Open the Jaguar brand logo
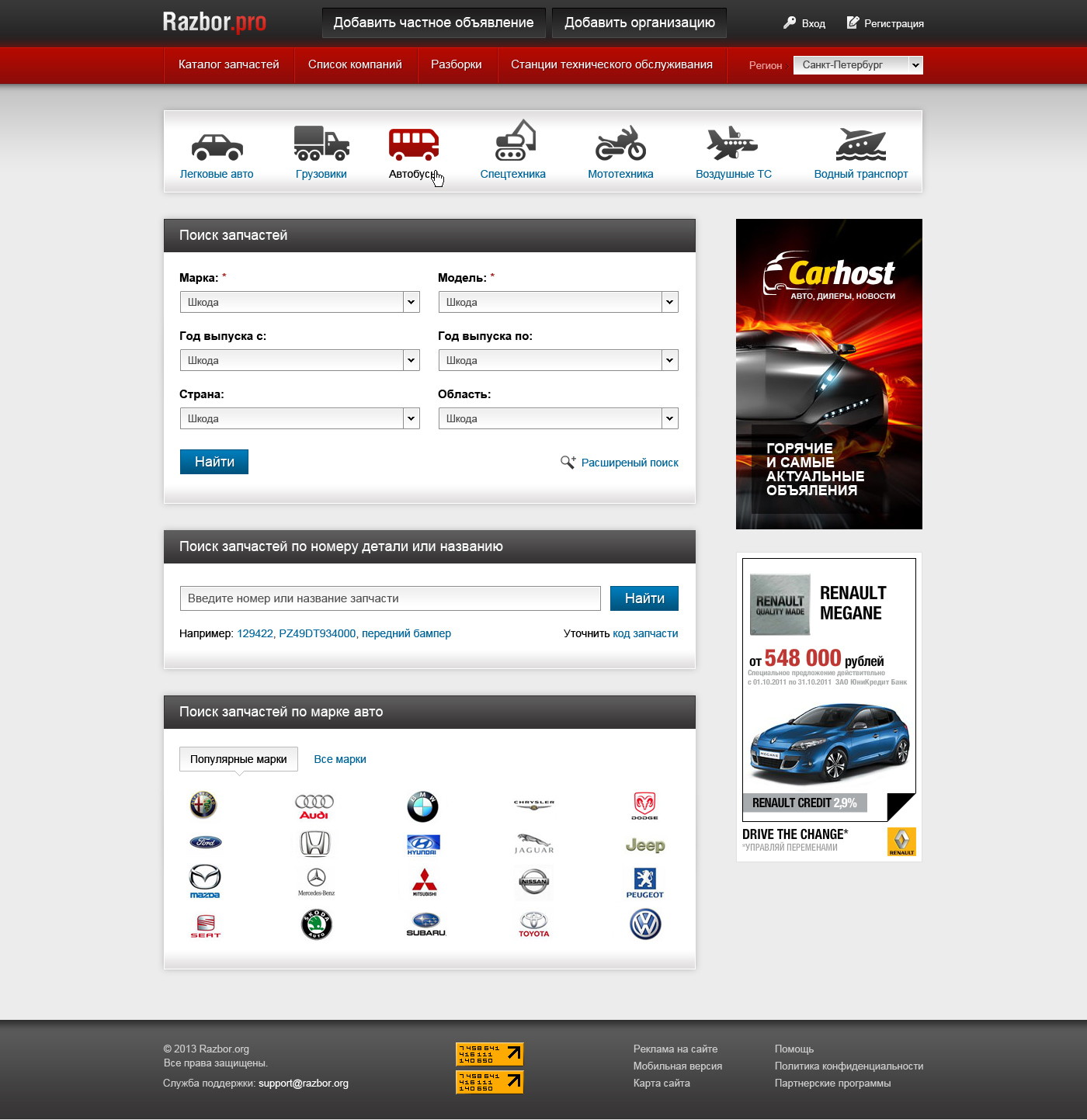This screenshot has height=1120, width=1087. pyautogui.click(x=534, y=844)
